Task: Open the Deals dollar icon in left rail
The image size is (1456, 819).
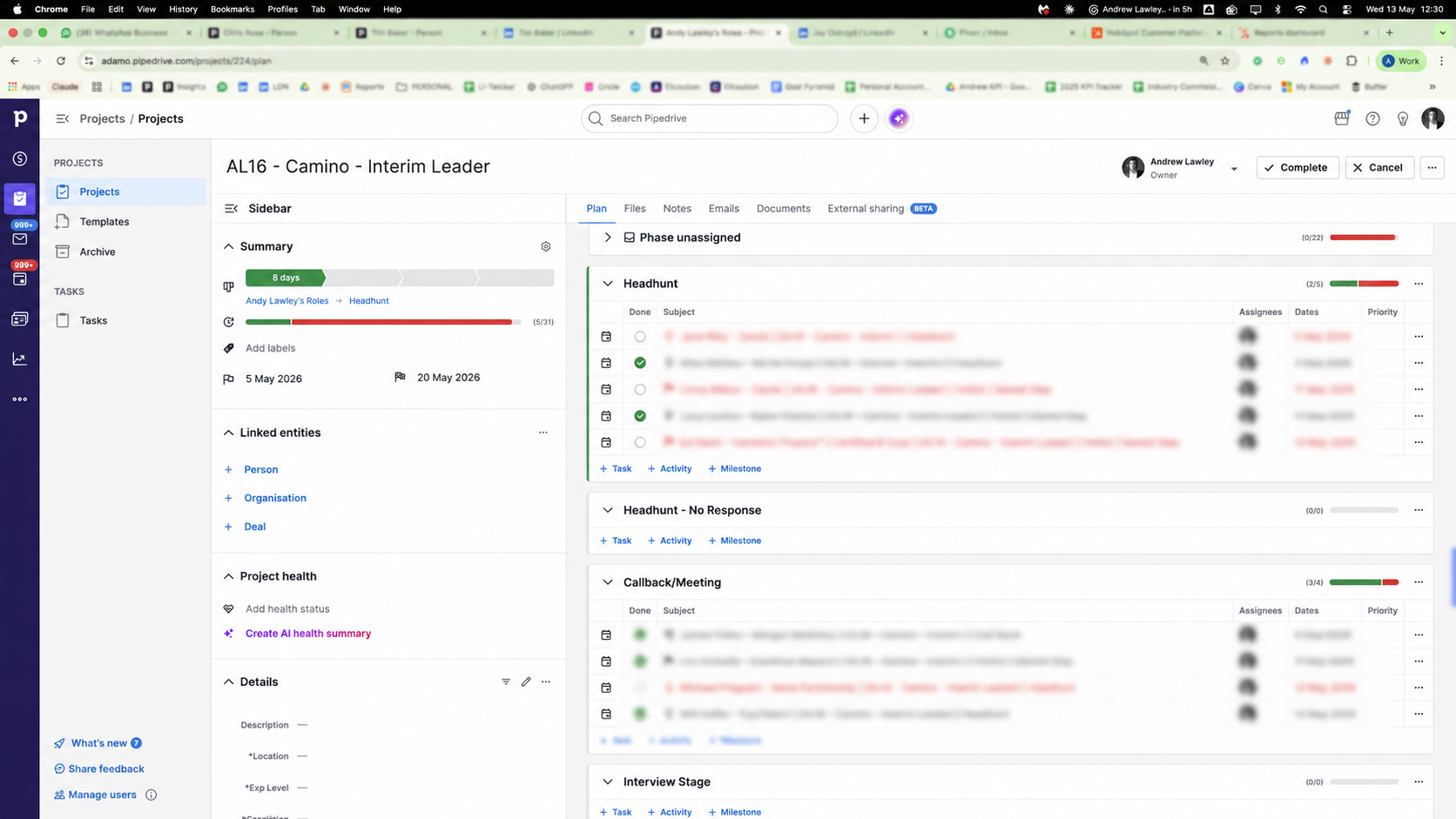Action: click(x=19, y=159)
